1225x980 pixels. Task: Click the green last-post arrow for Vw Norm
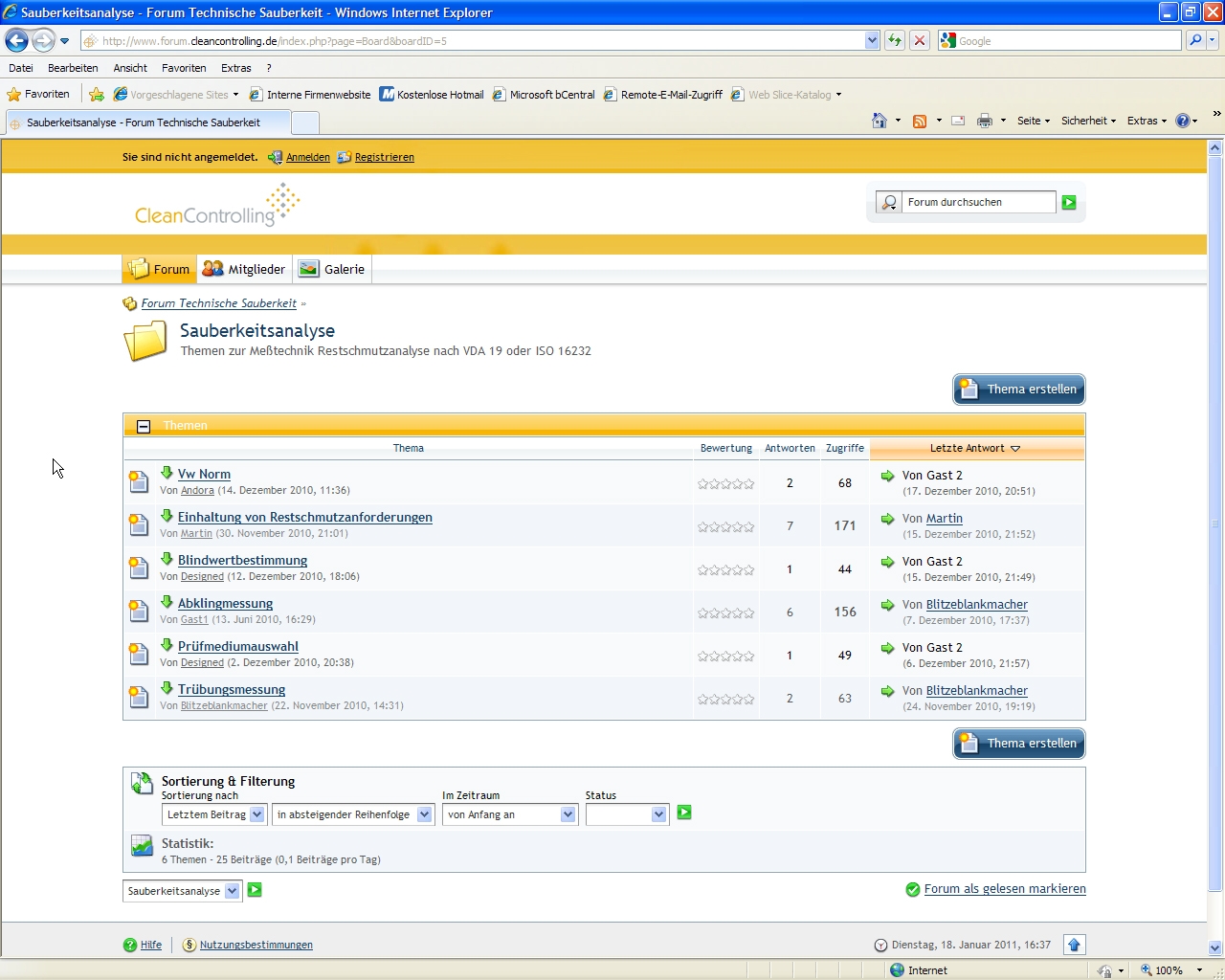pyautogui.click(x=888, y=476)
